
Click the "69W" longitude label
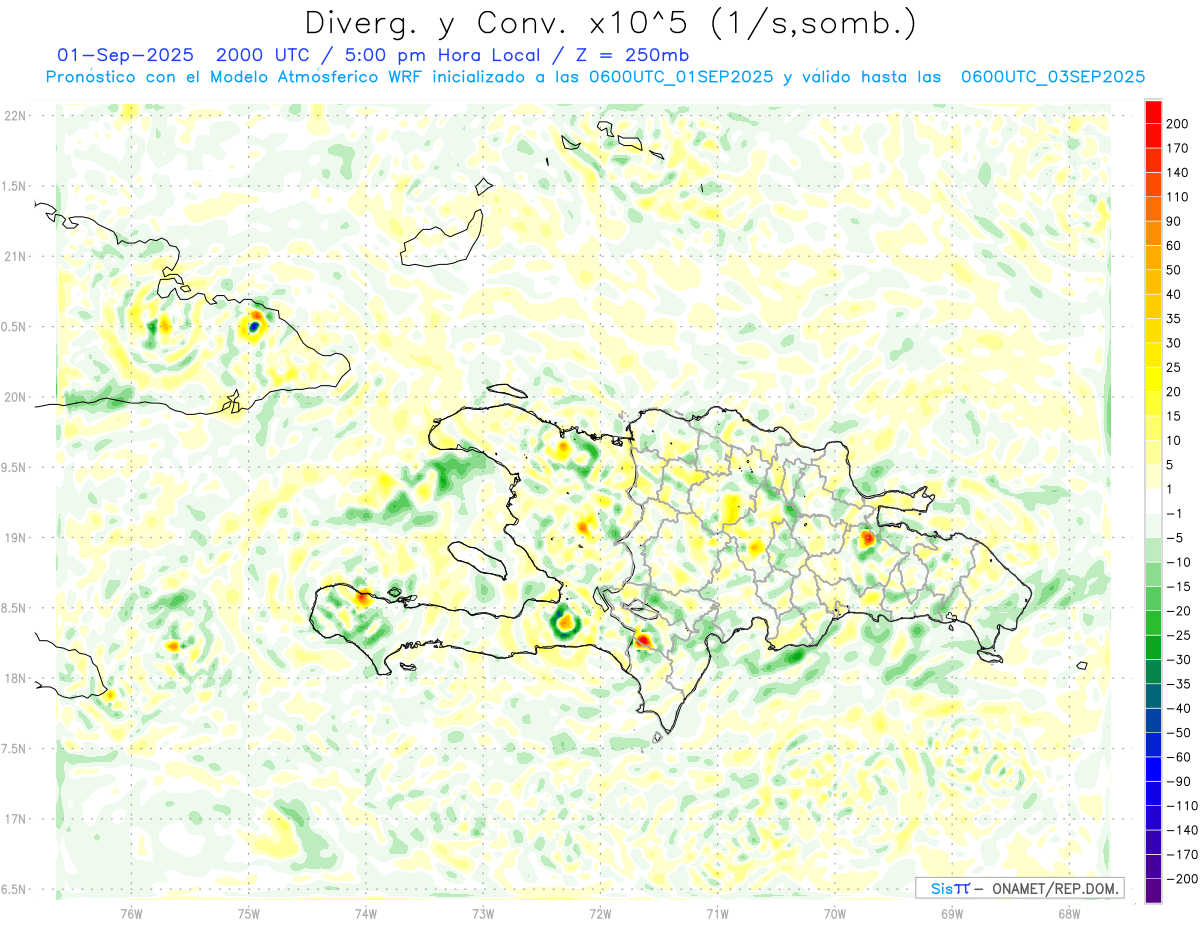952,913
